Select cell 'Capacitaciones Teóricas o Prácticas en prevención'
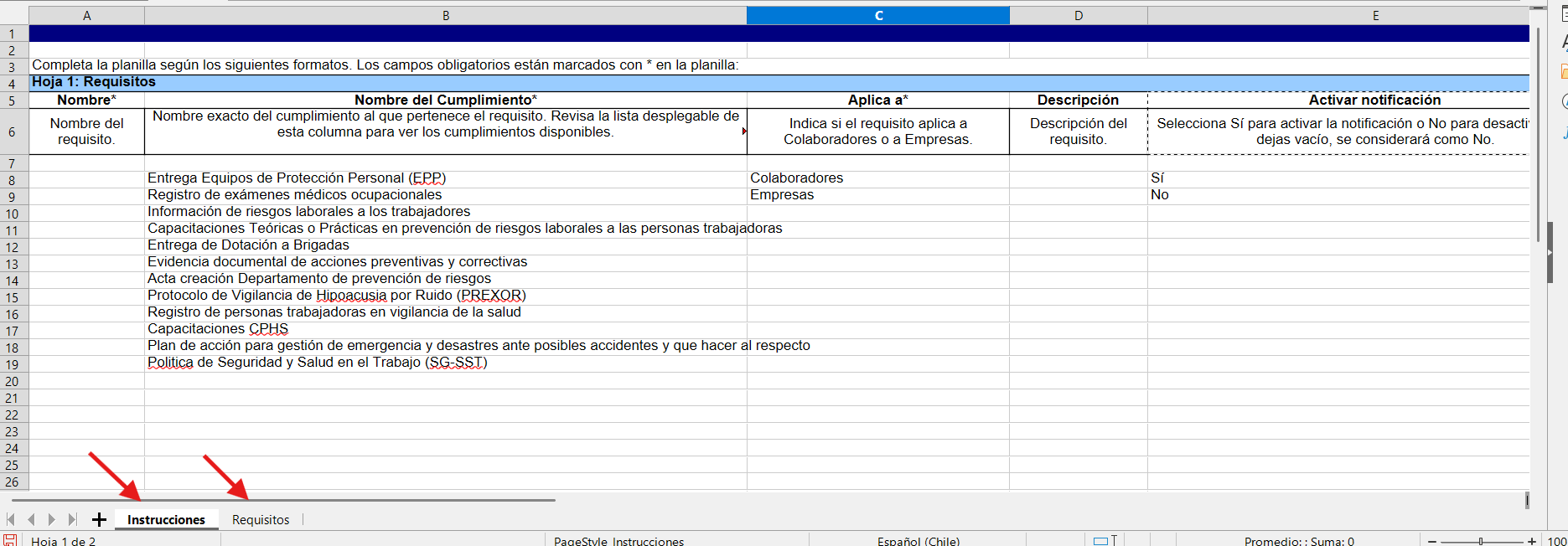 point(446,229)
